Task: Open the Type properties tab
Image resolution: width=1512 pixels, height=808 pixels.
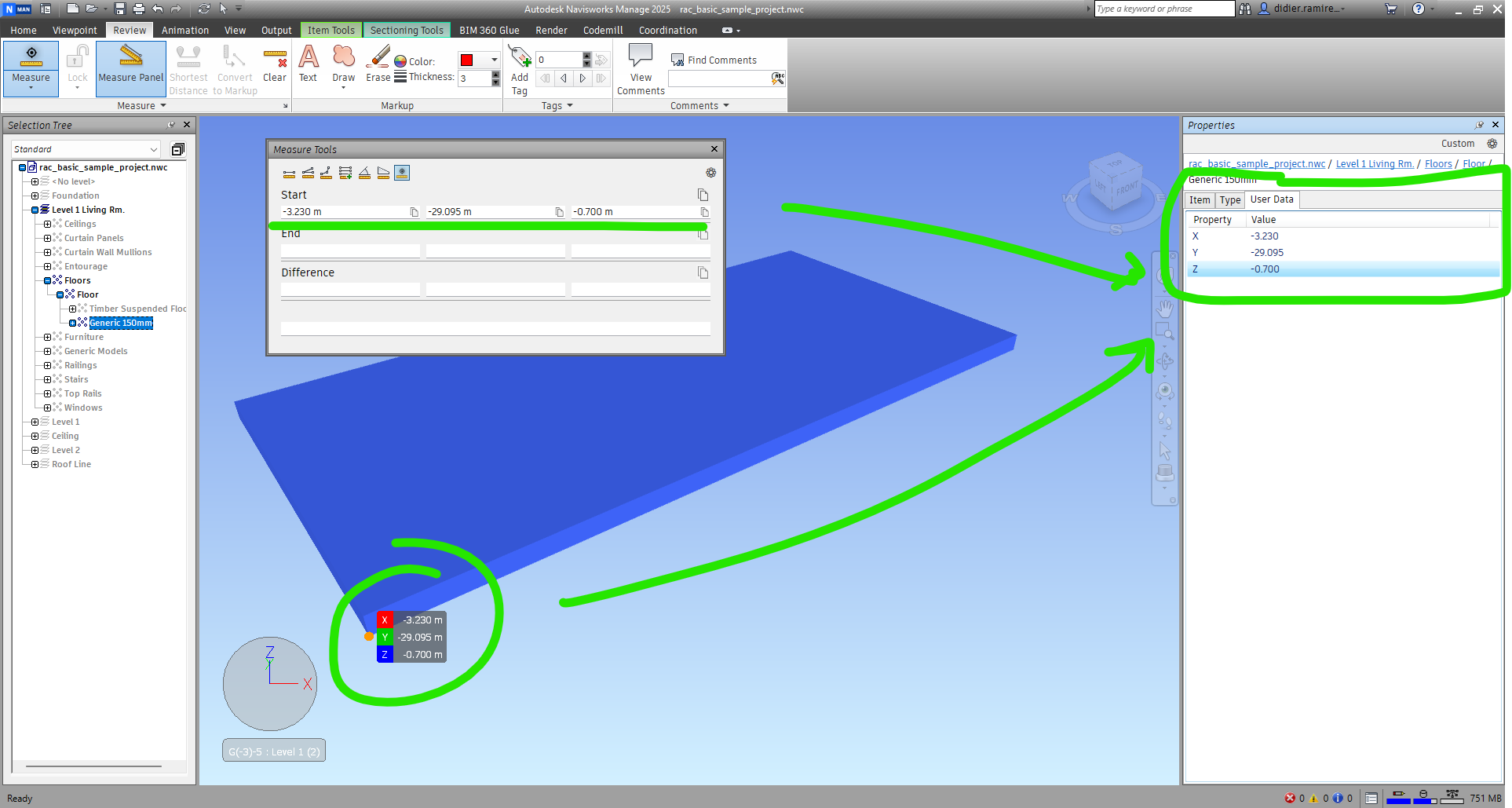Action: point(1230,200)
